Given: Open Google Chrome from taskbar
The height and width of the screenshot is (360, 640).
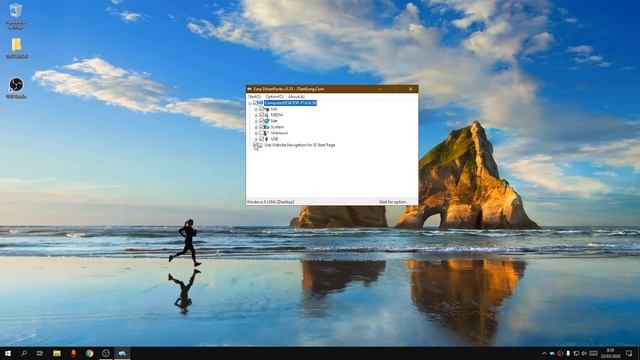Looking at the screenshot, I should (x=89, y=353).
